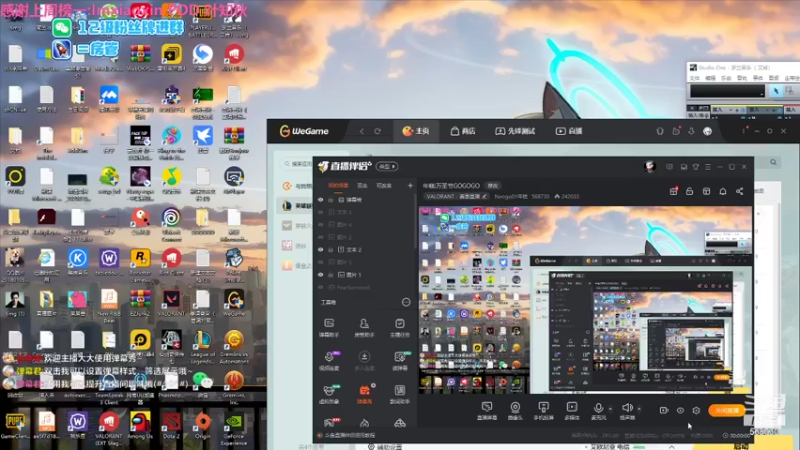Click the stream preview thumbnail
The height and width of the screenshot is (450, 800).
[x=585, y=300]
